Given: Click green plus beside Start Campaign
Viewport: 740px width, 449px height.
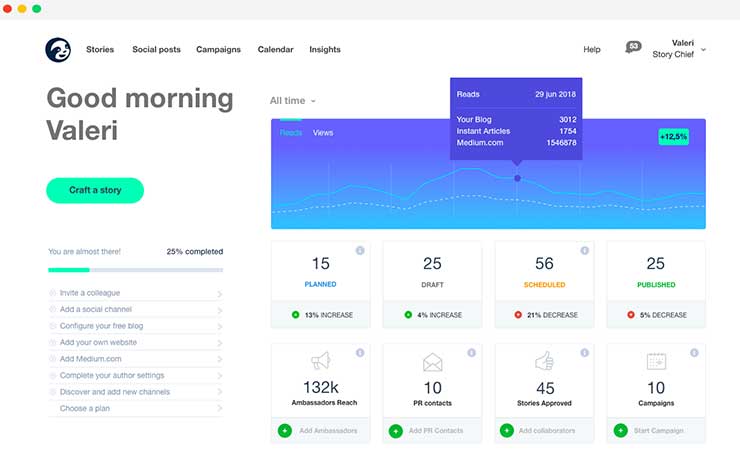Looking at the screenshot, I should 621,431.
